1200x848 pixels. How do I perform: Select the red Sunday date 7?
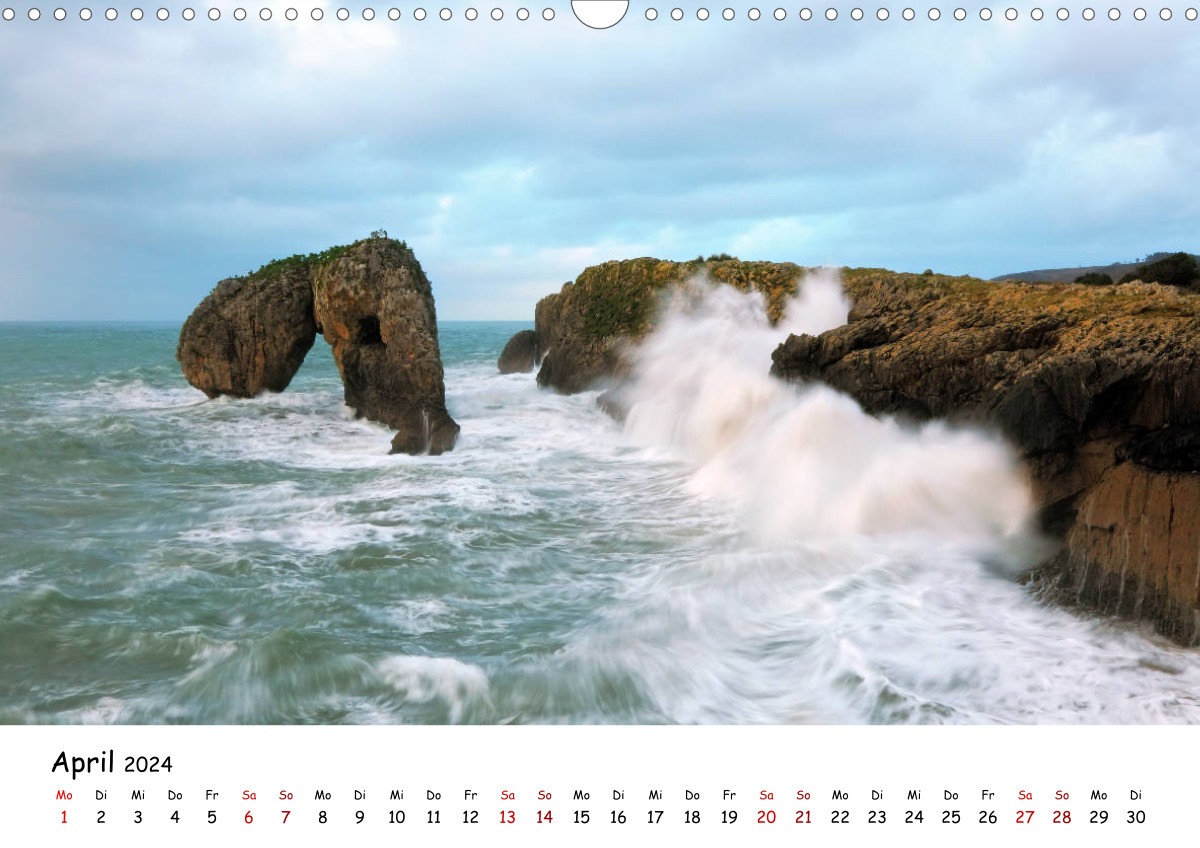286,817
